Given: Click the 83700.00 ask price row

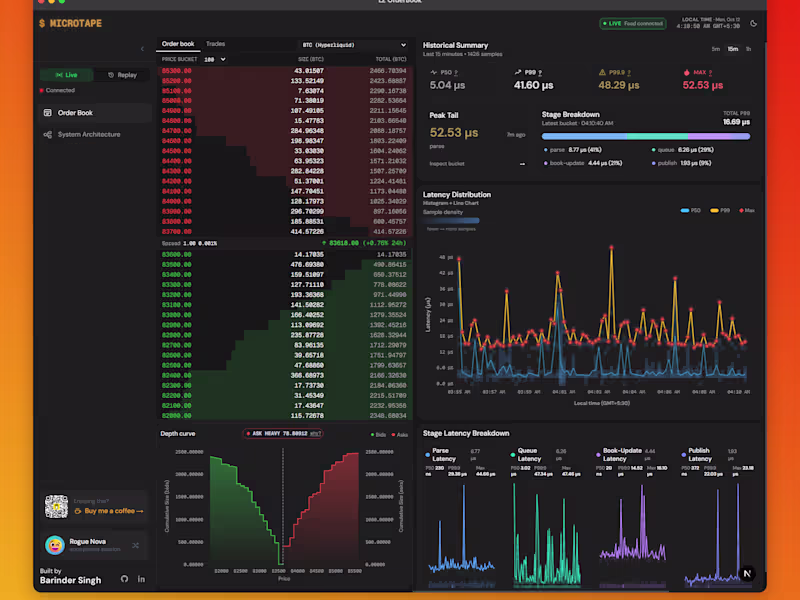Looking at the screenshot, I should [x=284, y=232].
